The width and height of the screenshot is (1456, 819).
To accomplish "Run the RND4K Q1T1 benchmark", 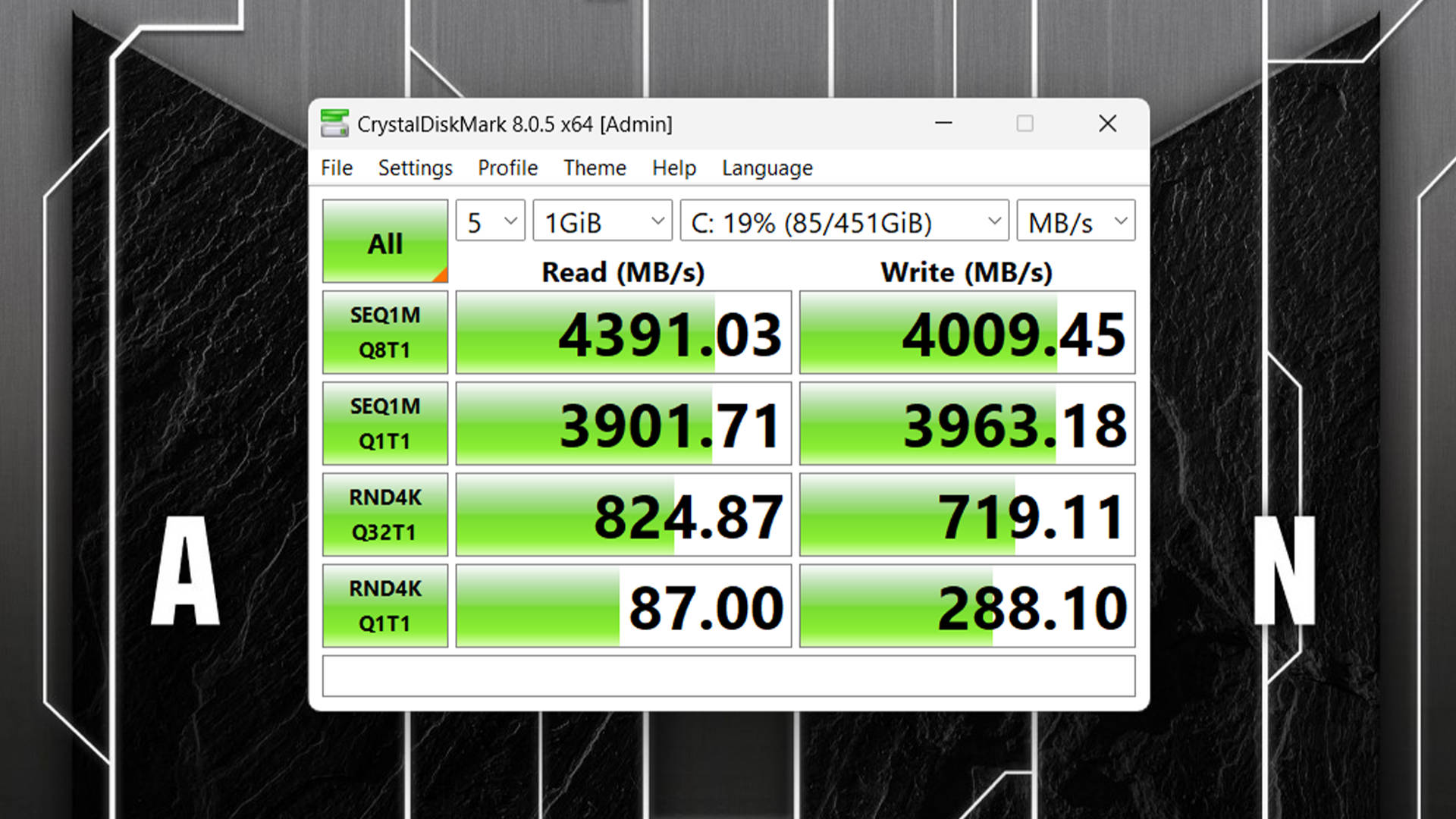I will 384,605.
